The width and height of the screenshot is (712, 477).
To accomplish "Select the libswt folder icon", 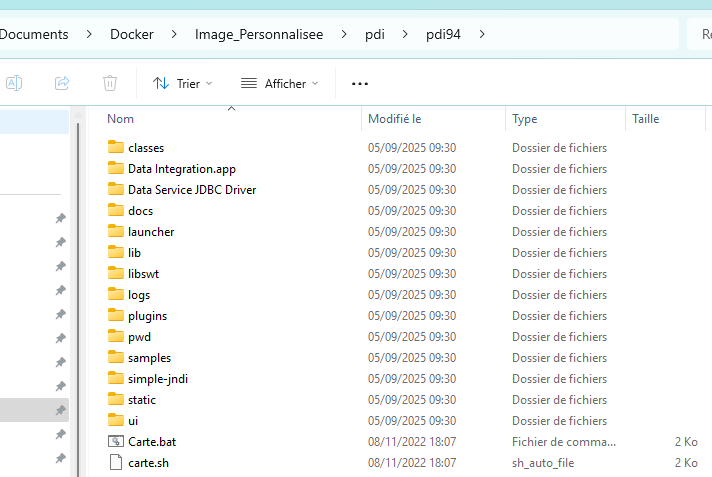I will pyautogui.click(x=116, y=273).
